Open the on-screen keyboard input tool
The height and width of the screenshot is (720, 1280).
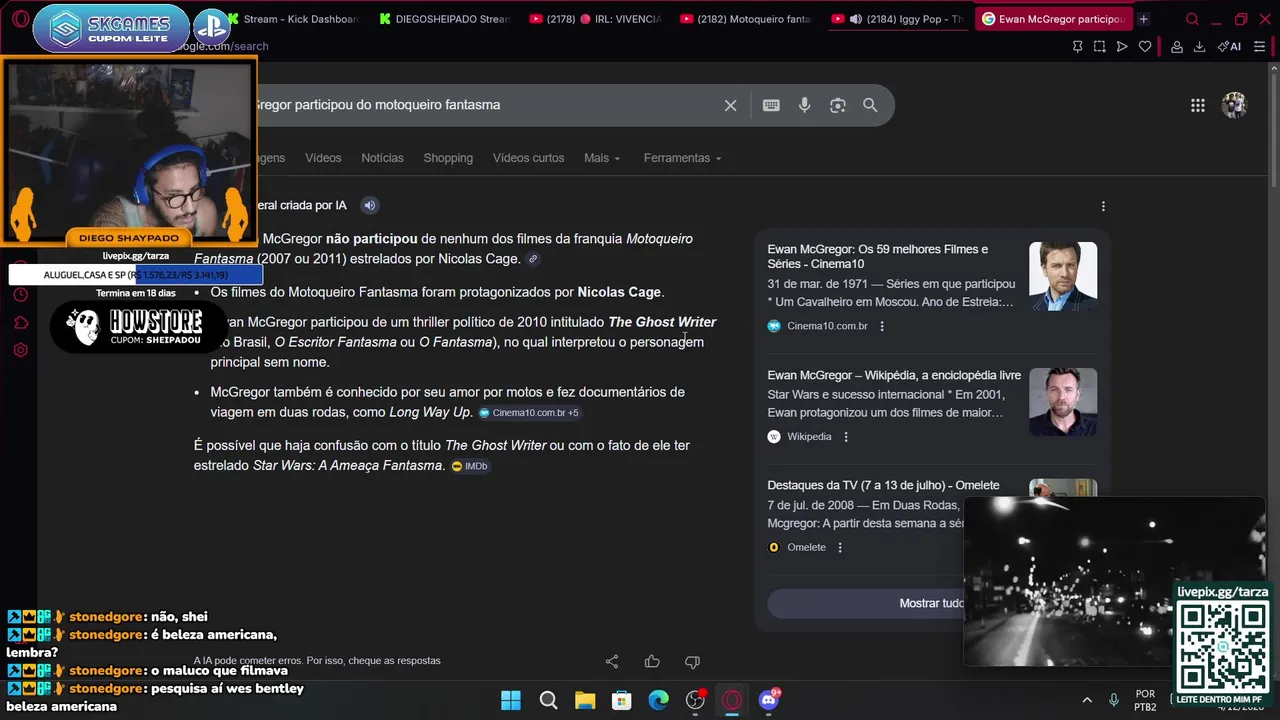[x=771, y=105]
